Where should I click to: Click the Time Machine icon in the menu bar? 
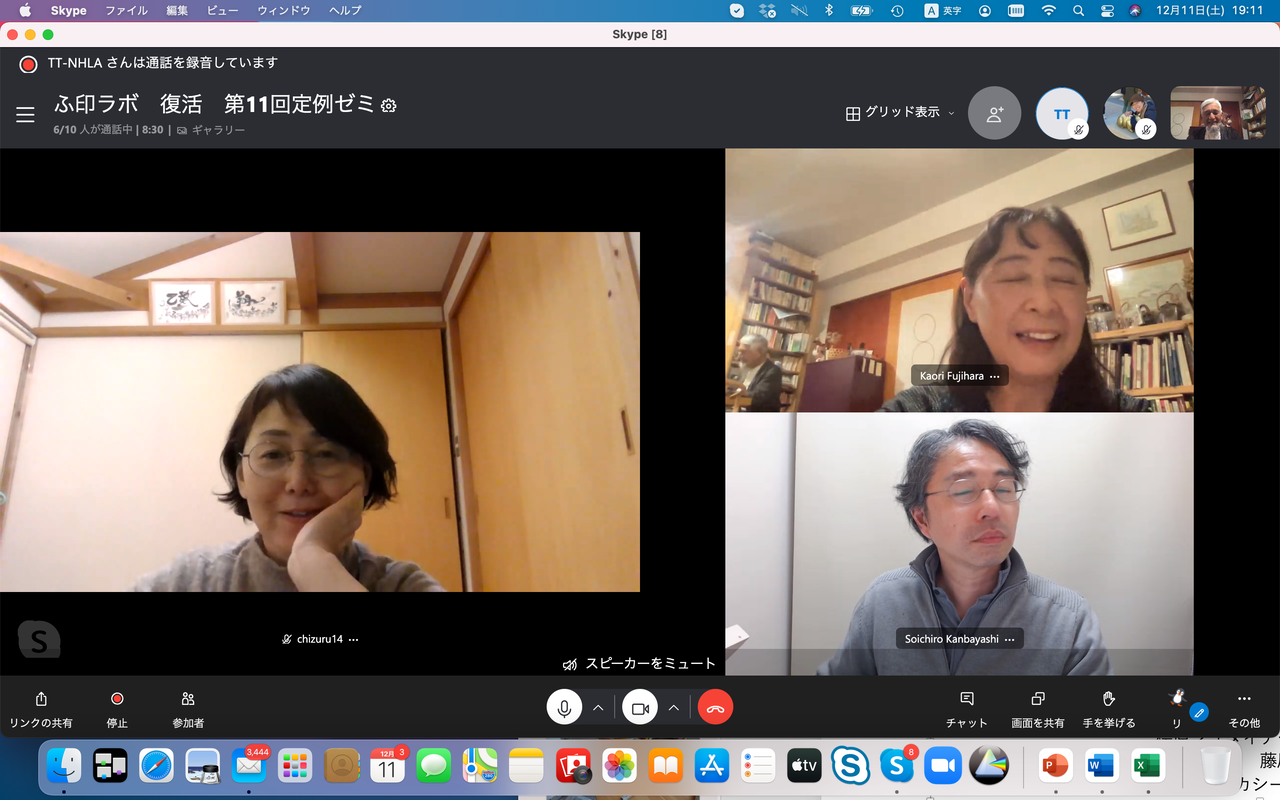(x=897, y=11)
